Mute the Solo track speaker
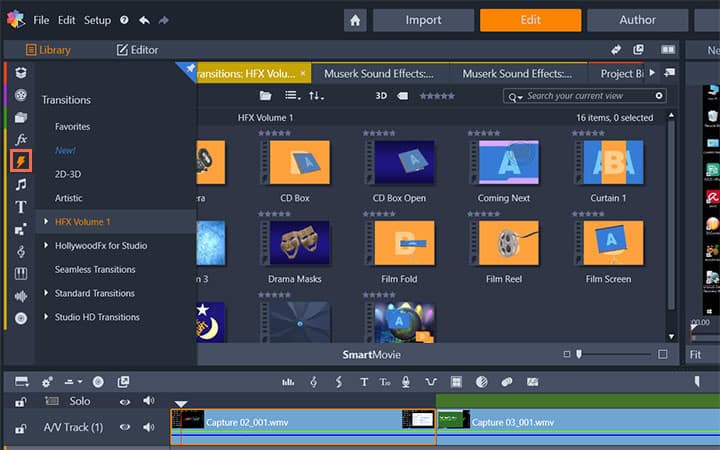The width and height of the screenshot is (720, 450). coord(148,401)
